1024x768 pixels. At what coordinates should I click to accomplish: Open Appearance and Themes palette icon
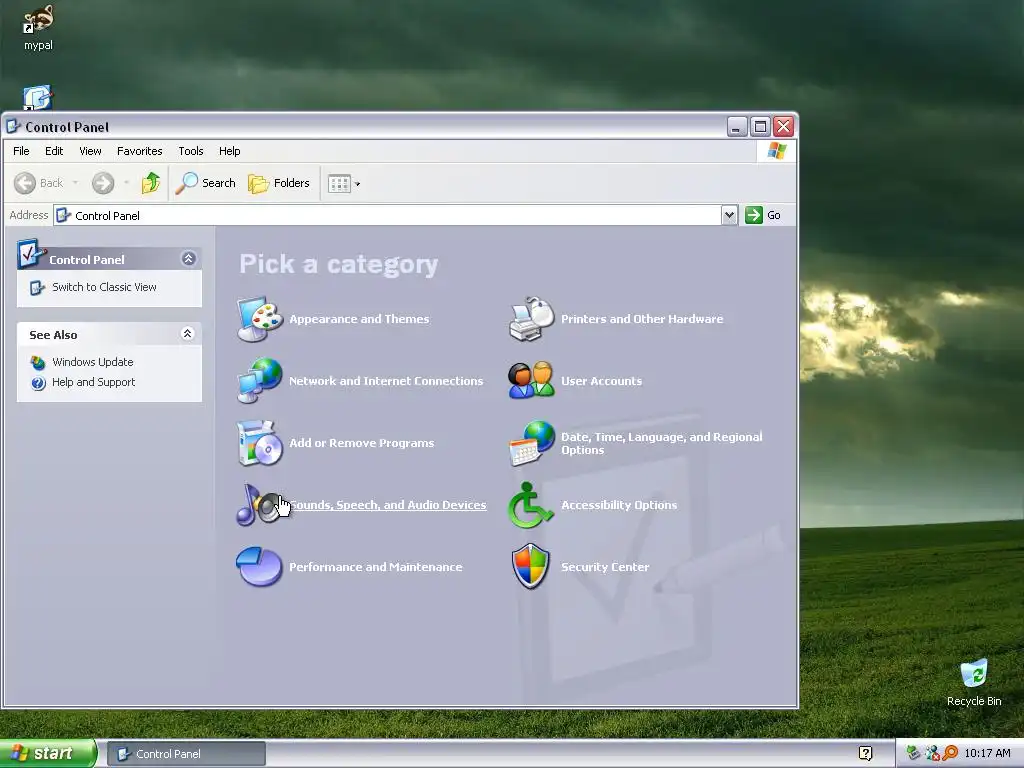click(259, 319)
